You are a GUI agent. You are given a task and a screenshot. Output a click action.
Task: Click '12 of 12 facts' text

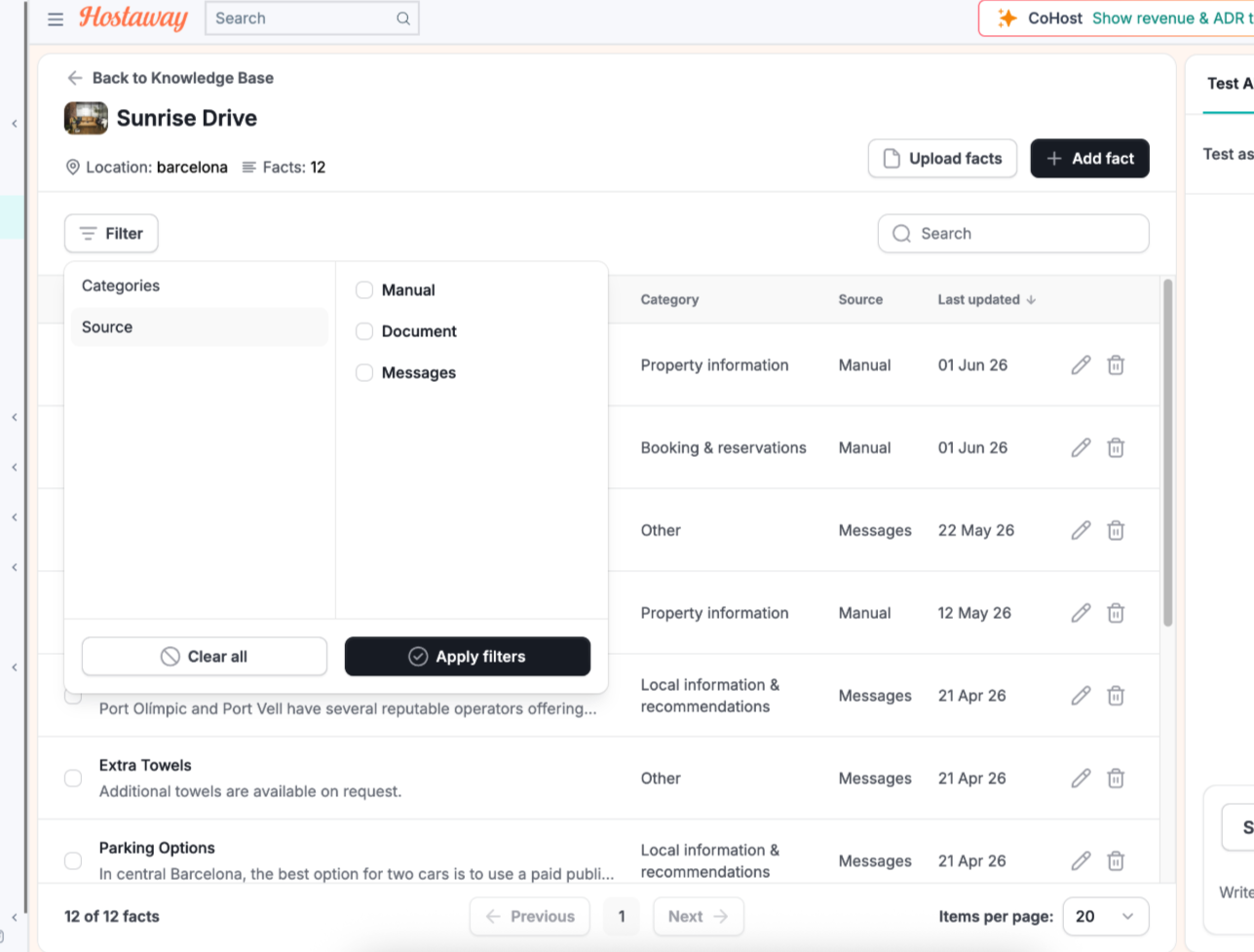pos(112,917)
